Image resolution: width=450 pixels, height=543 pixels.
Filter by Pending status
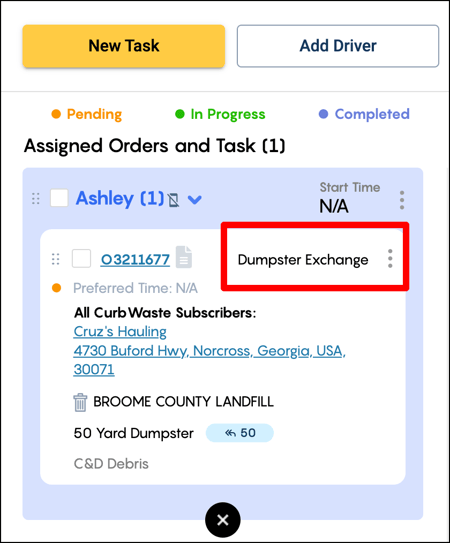click(87, 114)
